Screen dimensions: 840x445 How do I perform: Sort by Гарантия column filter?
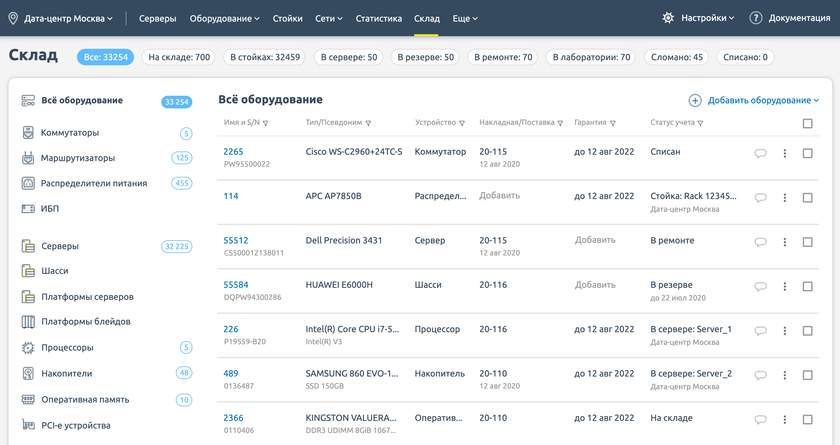[612, 123]
